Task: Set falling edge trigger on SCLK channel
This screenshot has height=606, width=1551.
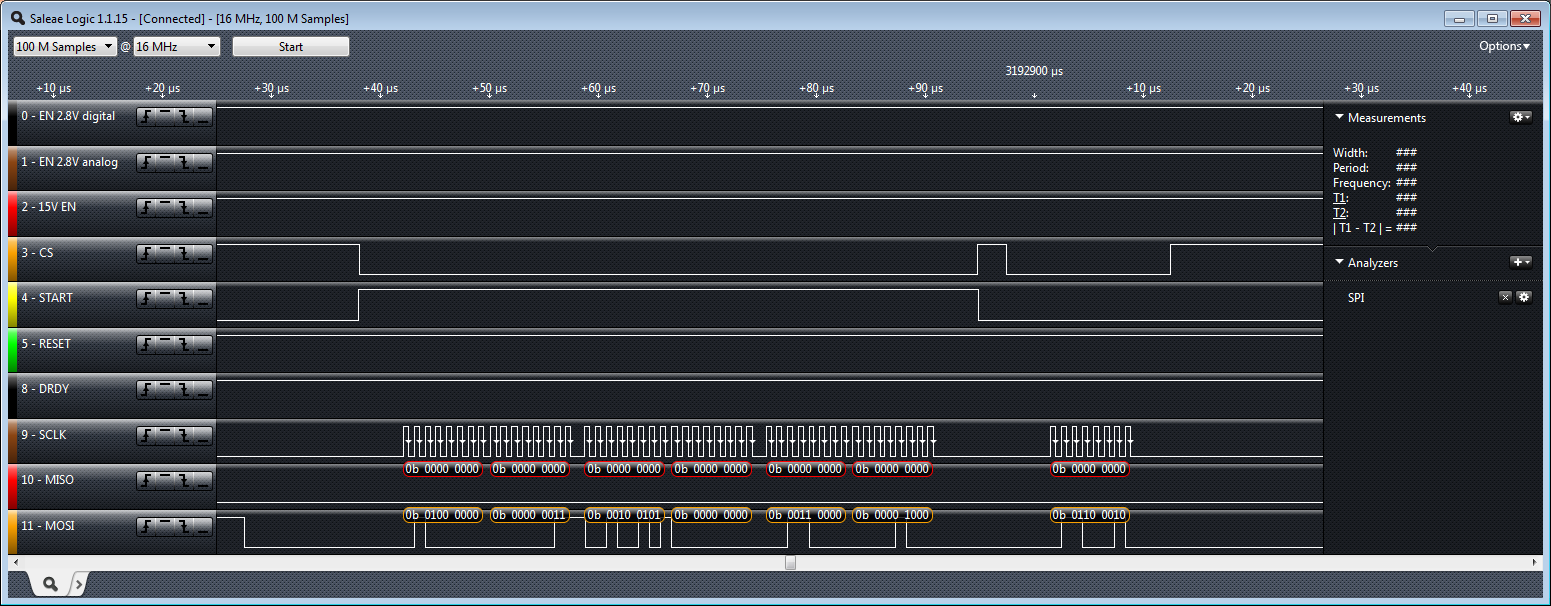Action: coord(184,435)
